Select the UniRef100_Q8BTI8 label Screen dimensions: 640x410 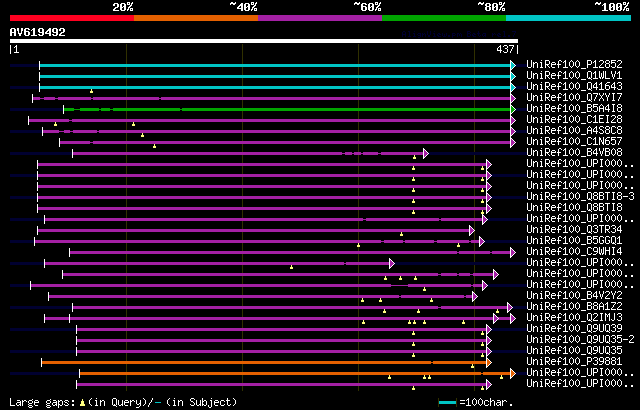pyautogui.click(x=574, y=208)
